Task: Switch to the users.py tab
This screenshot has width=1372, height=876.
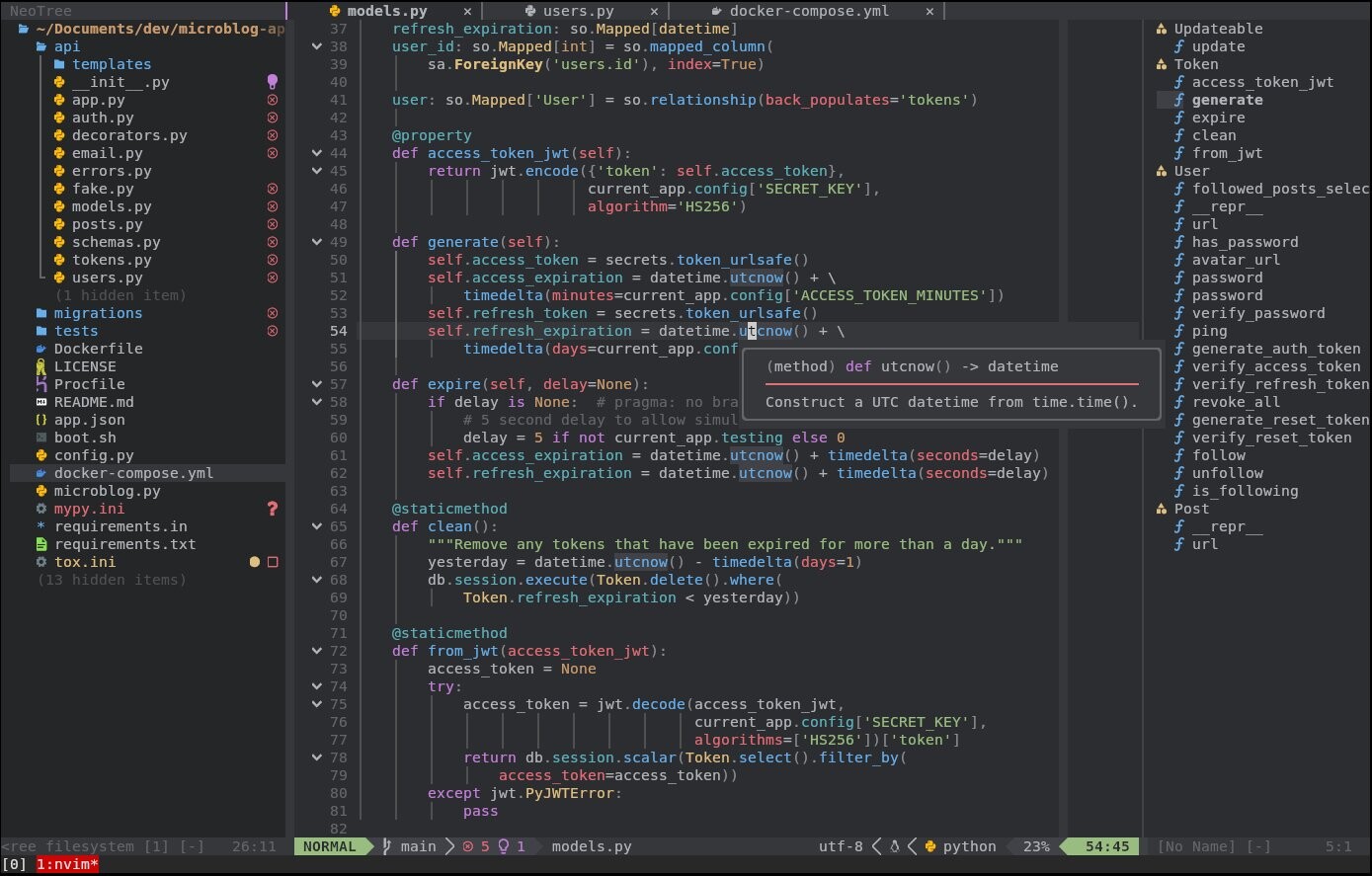Action: 579,11
